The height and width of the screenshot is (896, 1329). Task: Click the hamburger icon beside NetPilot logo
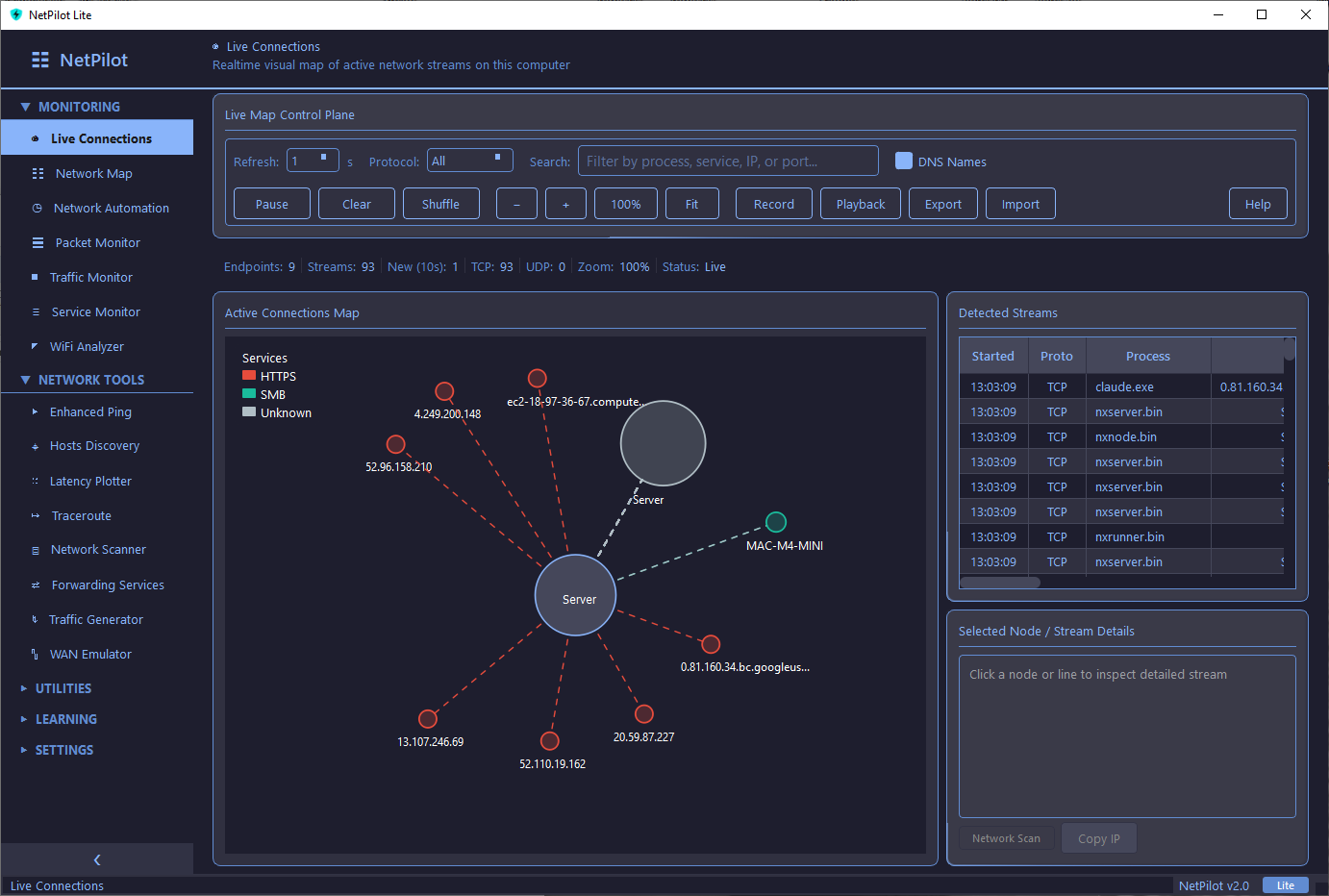coord(39,59)
